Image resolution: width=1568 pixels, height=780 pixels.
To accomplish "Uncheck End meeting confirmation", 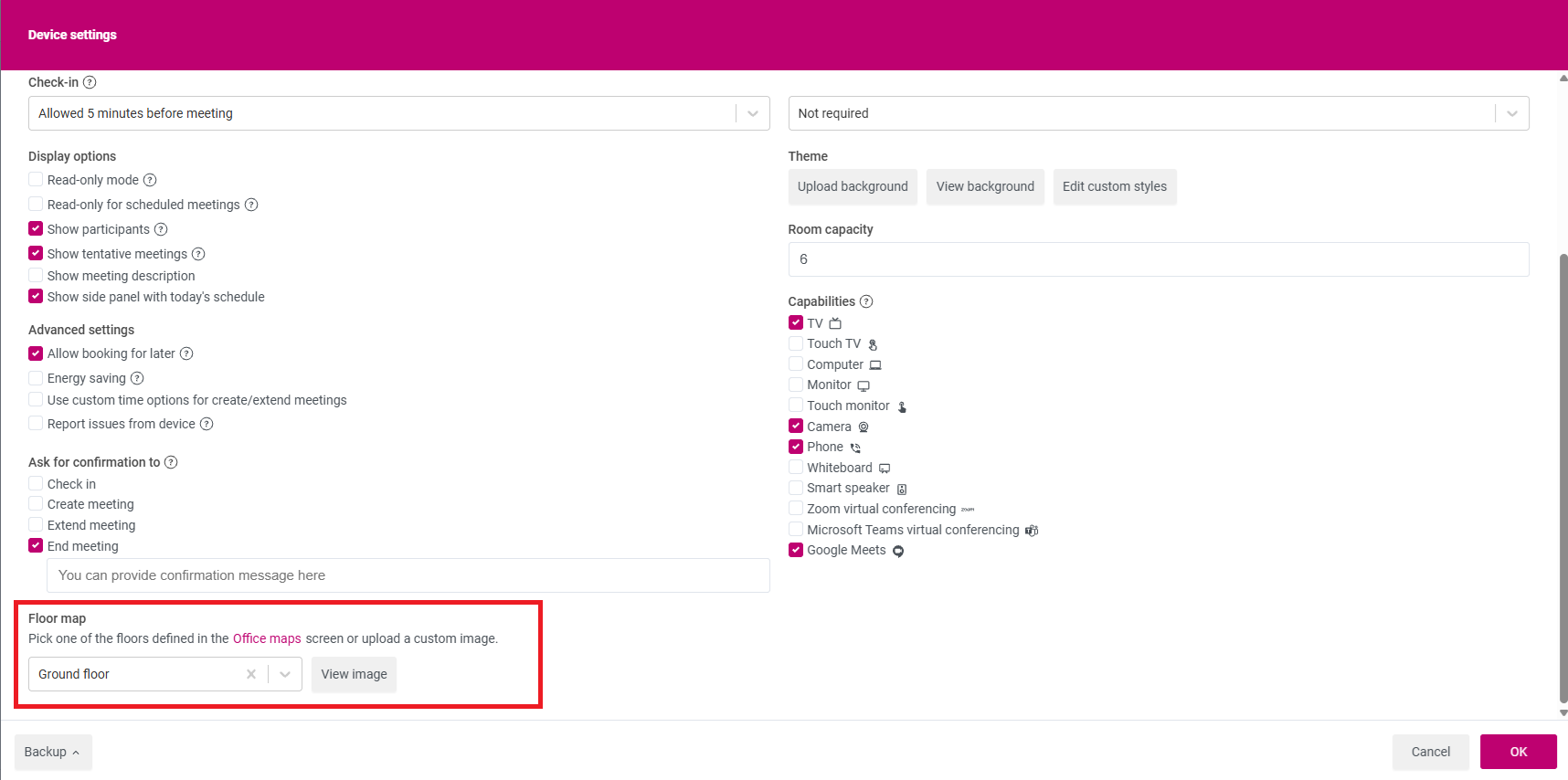I will click(x=36, y=545).
